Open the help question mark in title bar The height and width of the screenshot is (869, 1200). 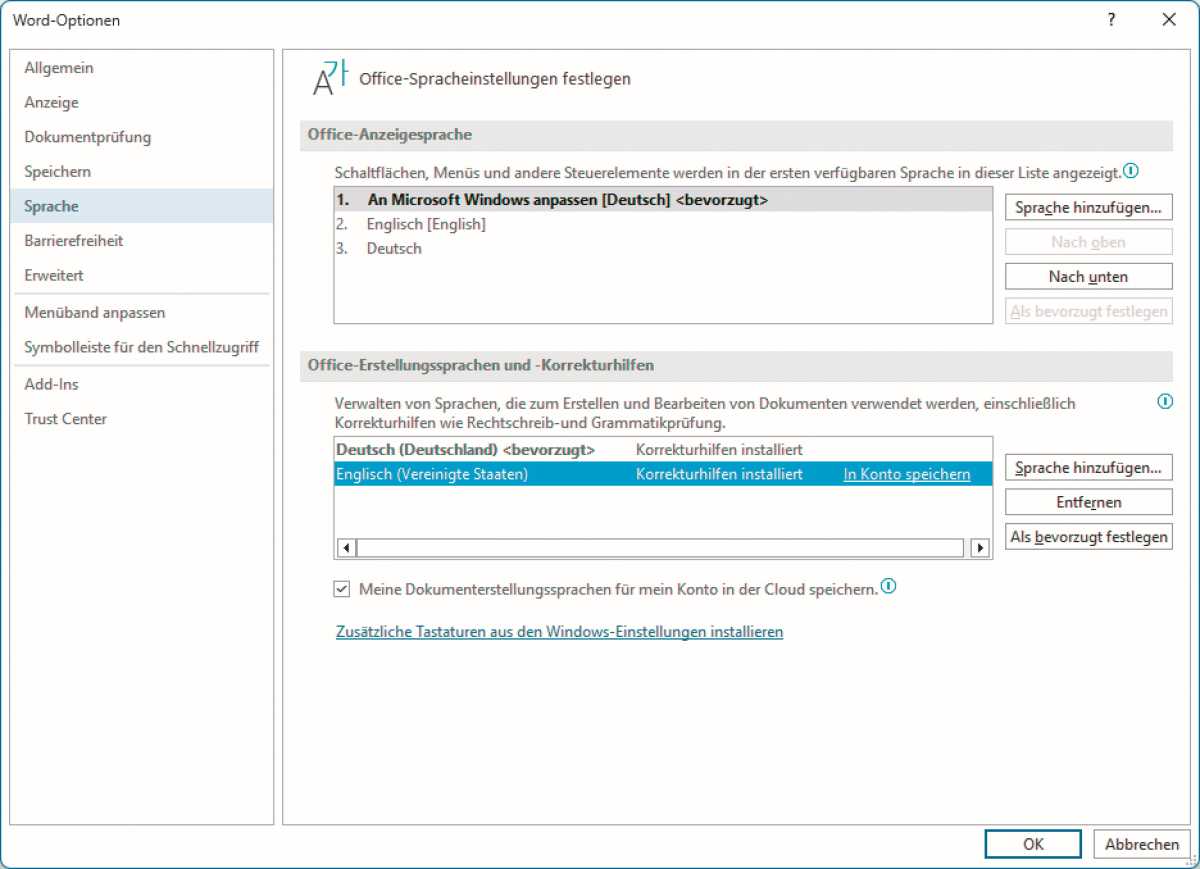pyautogui.click(x=1111, y=20)
